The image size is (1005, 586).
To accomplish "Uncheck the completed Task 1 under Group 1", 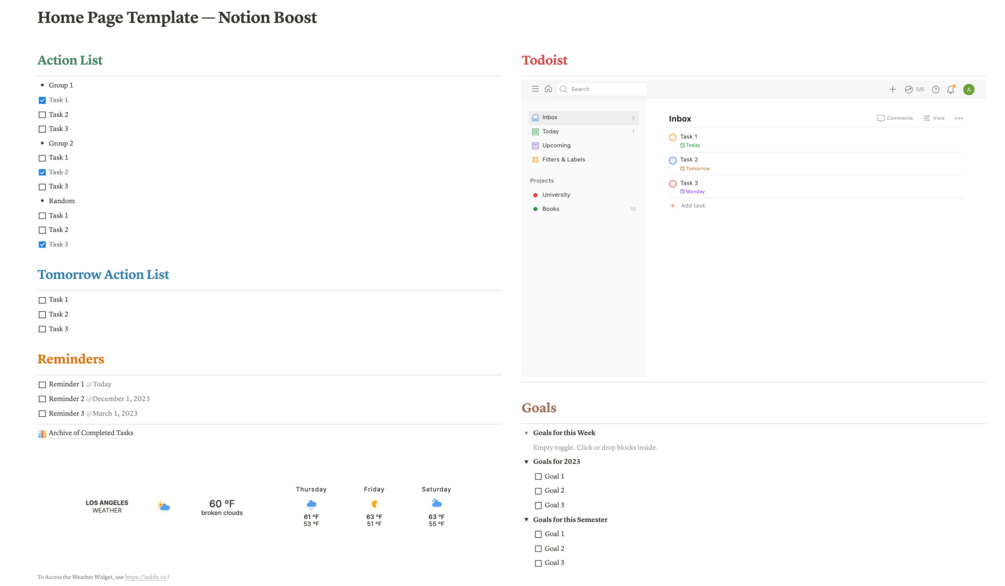I will [x=41, y=100].
